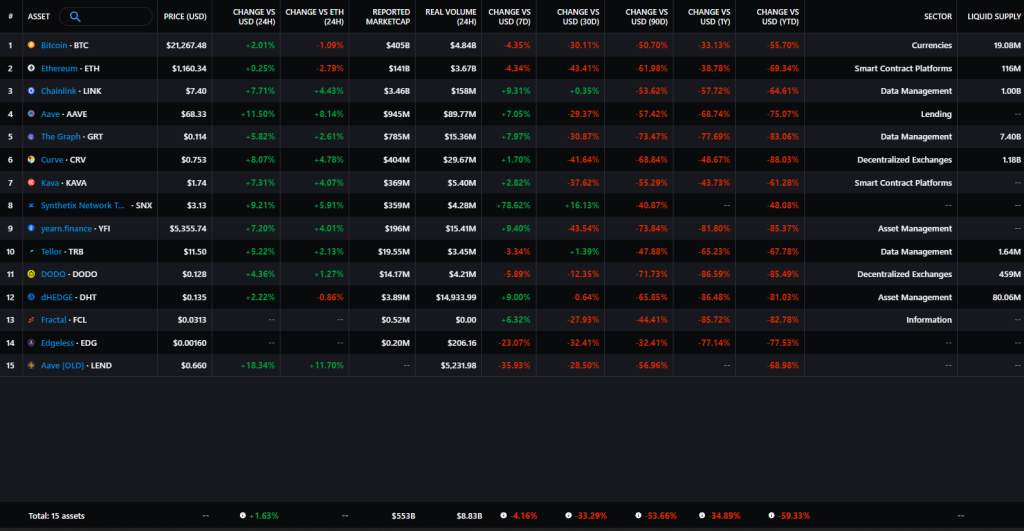Open the Synthetix Network asset link
Image resolution: width=1024 pixels, height=531 pixels.
82,205
